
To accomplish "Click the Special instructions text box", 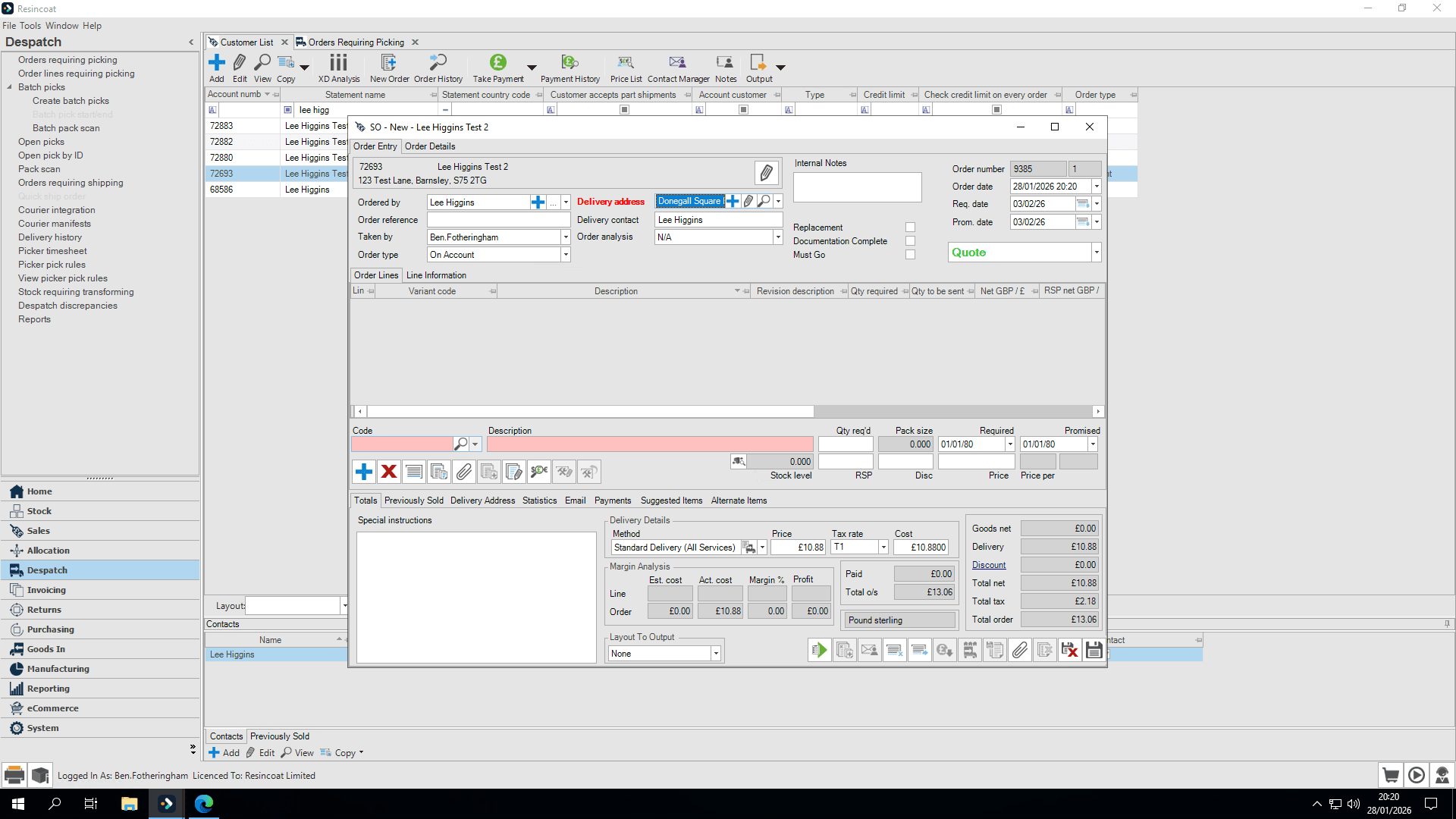I will [476, 597].
